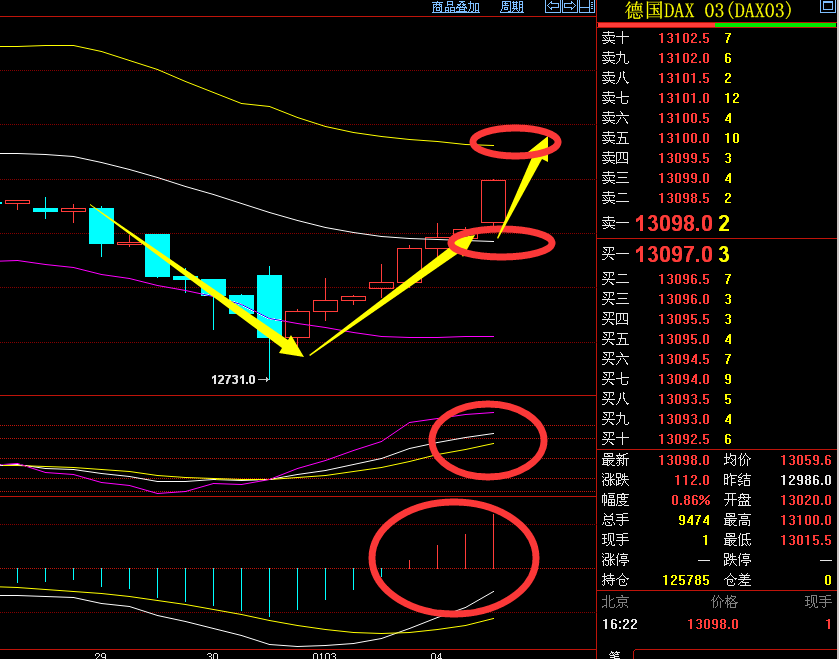Click 涨跌 change value 112.0
The width and height of the screenshot is (839, 659).
coord(692,480)
